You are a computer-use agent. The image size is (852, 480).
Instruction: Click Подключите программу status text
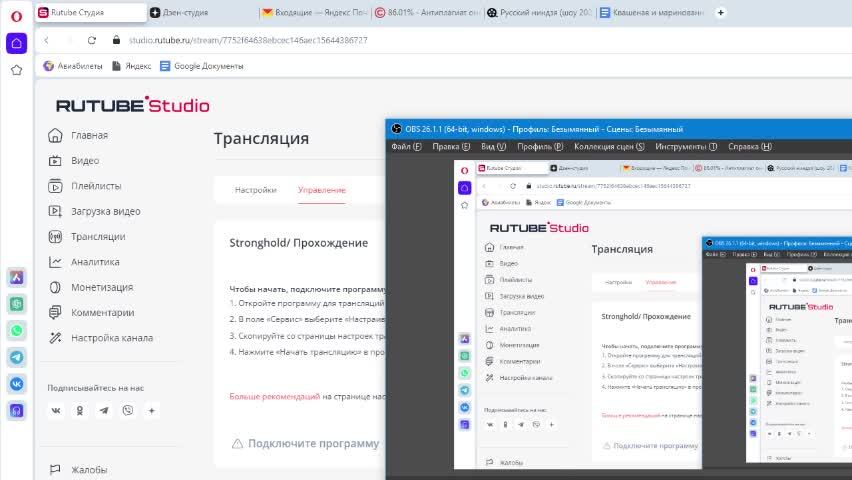(314, 444)
